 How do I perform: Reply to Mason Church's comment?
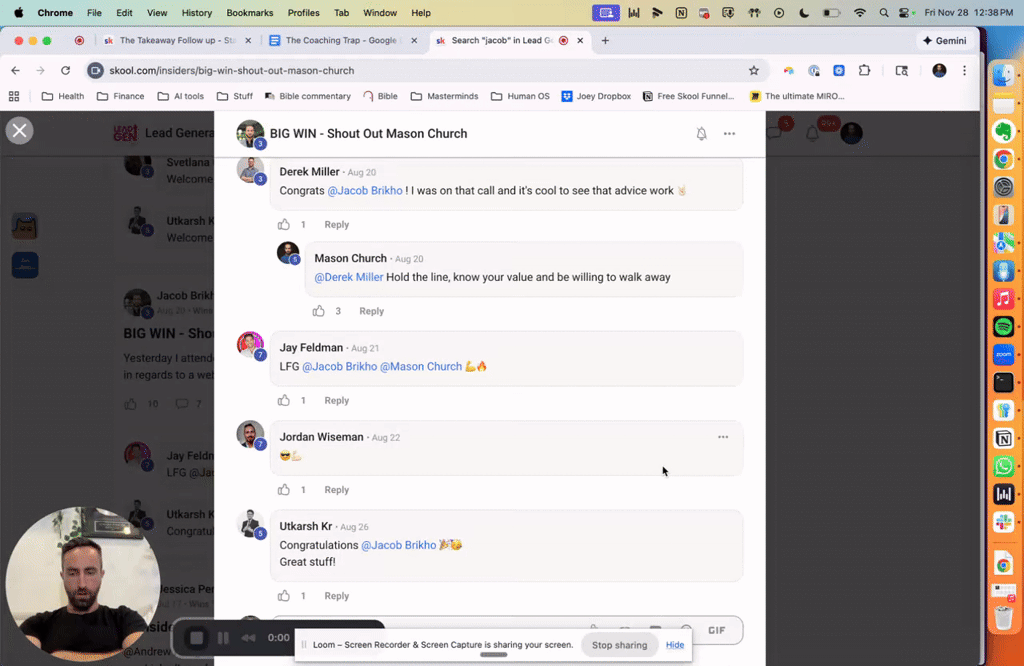click(371, 311)
